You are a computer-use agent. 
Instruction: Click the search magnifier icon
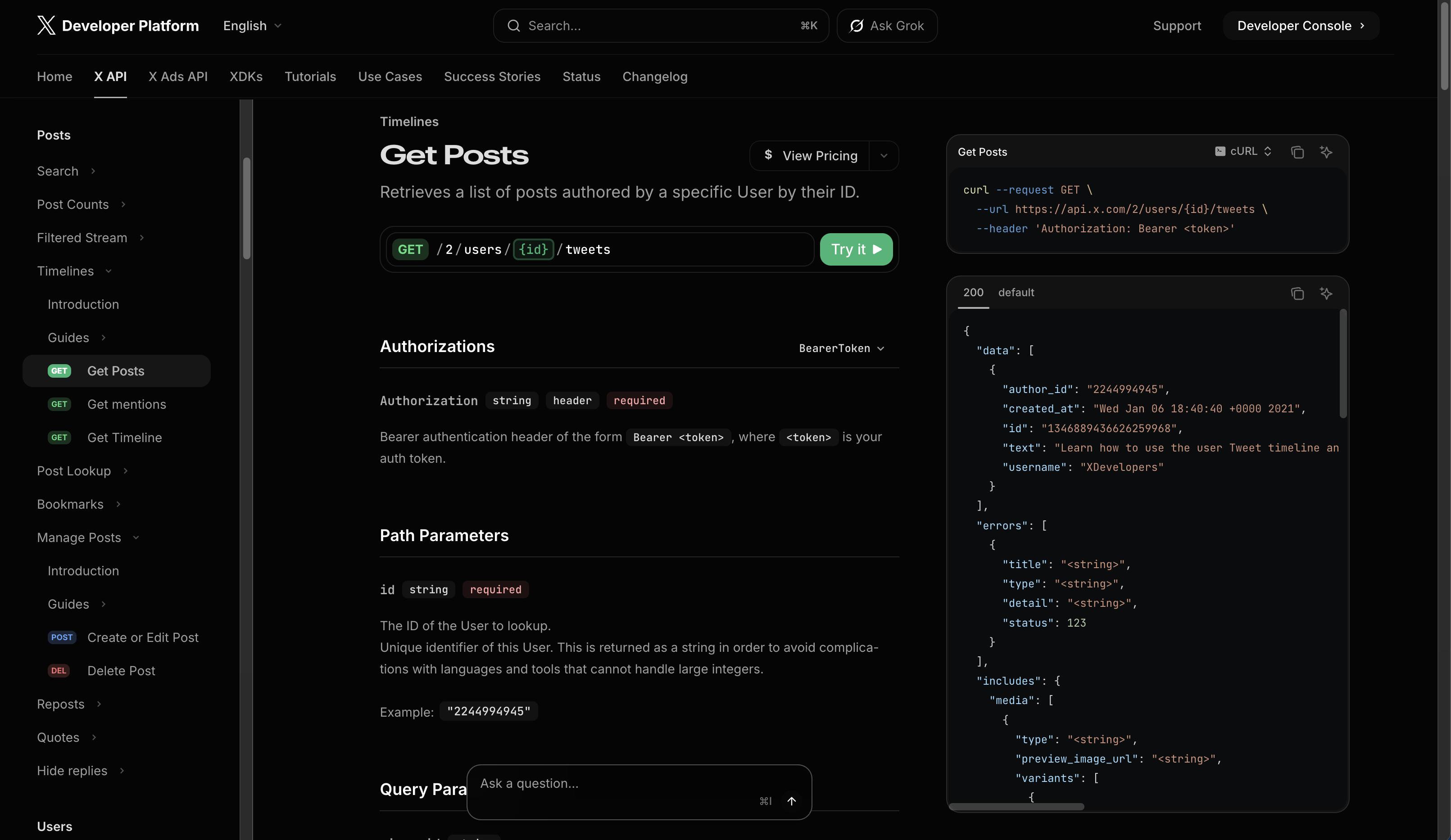(513, 26)
